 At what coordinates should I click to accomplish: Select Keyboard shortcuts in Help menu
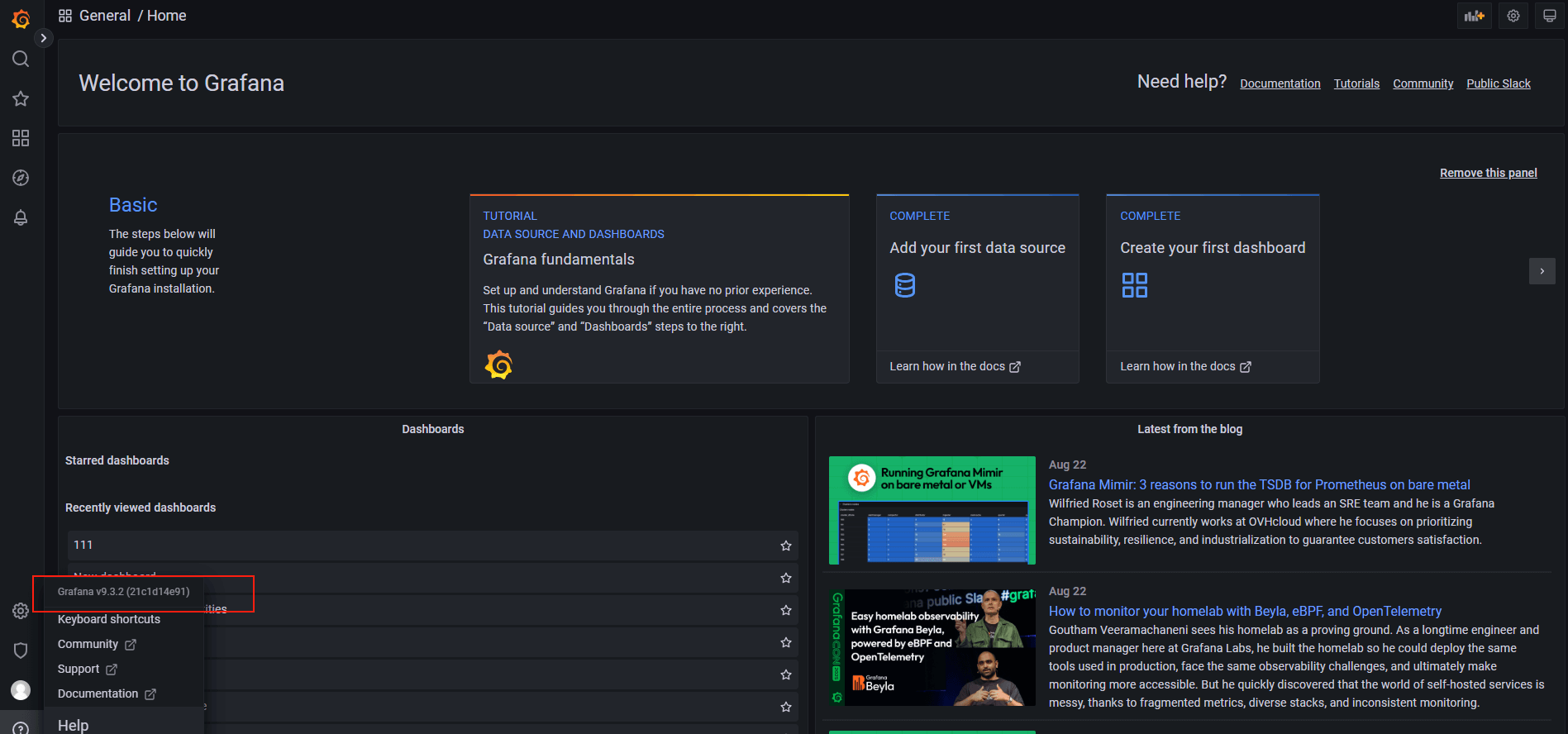(x=109, y=619)
